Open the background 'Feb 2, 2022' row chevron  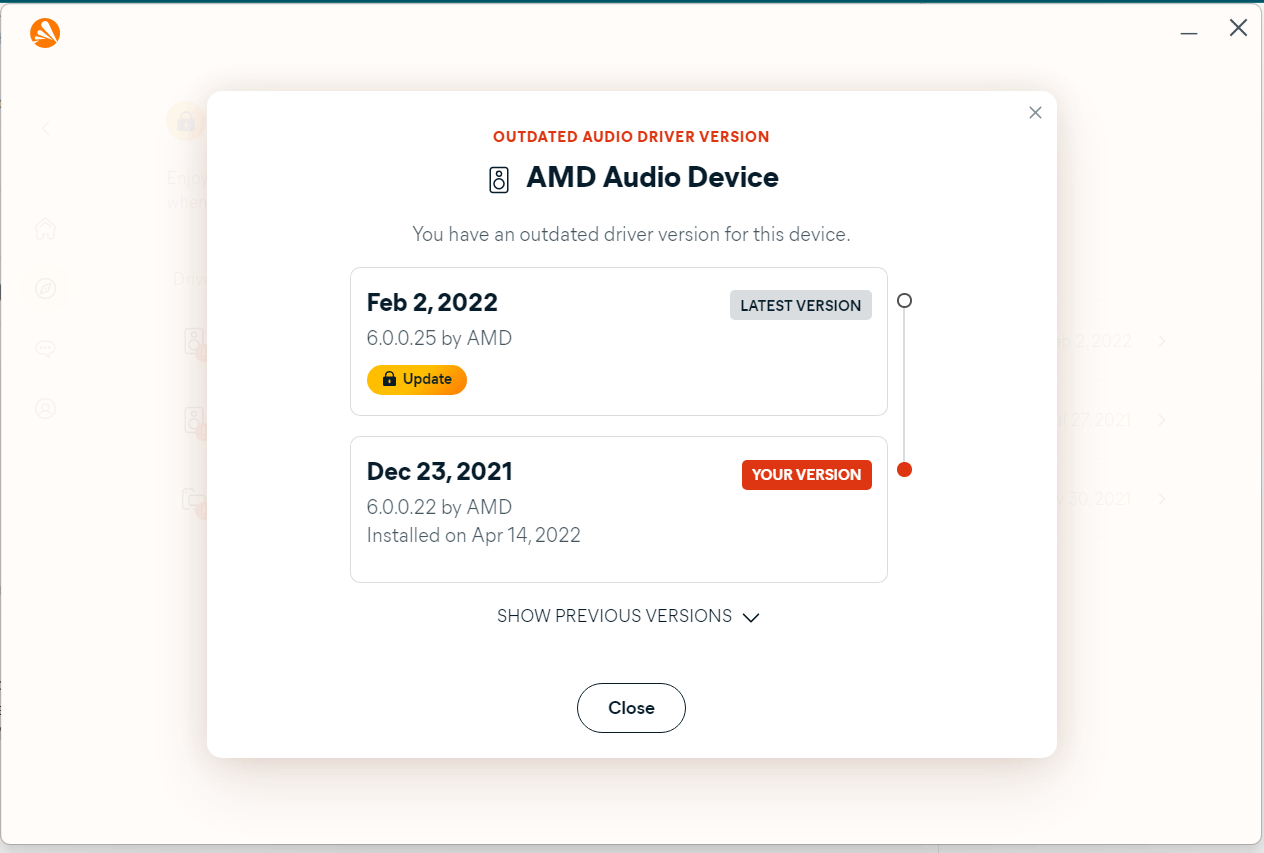point(1162,341)
